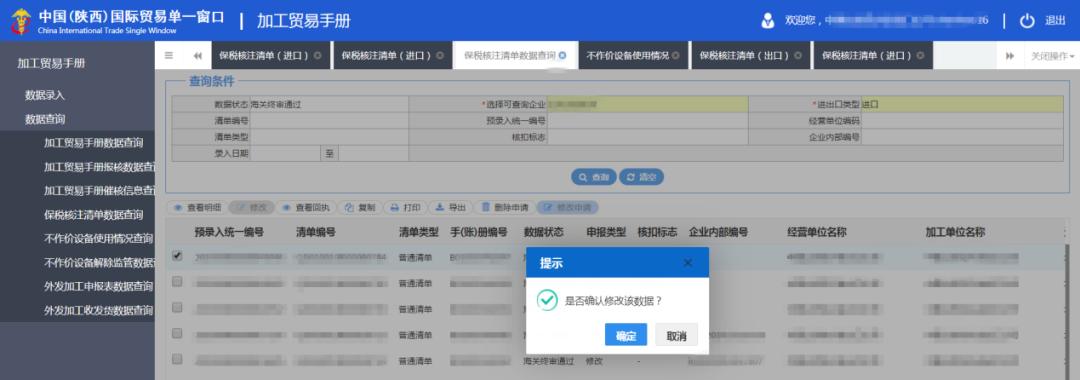
Task: Click 退出 to log out
Action: [1055, 21]
